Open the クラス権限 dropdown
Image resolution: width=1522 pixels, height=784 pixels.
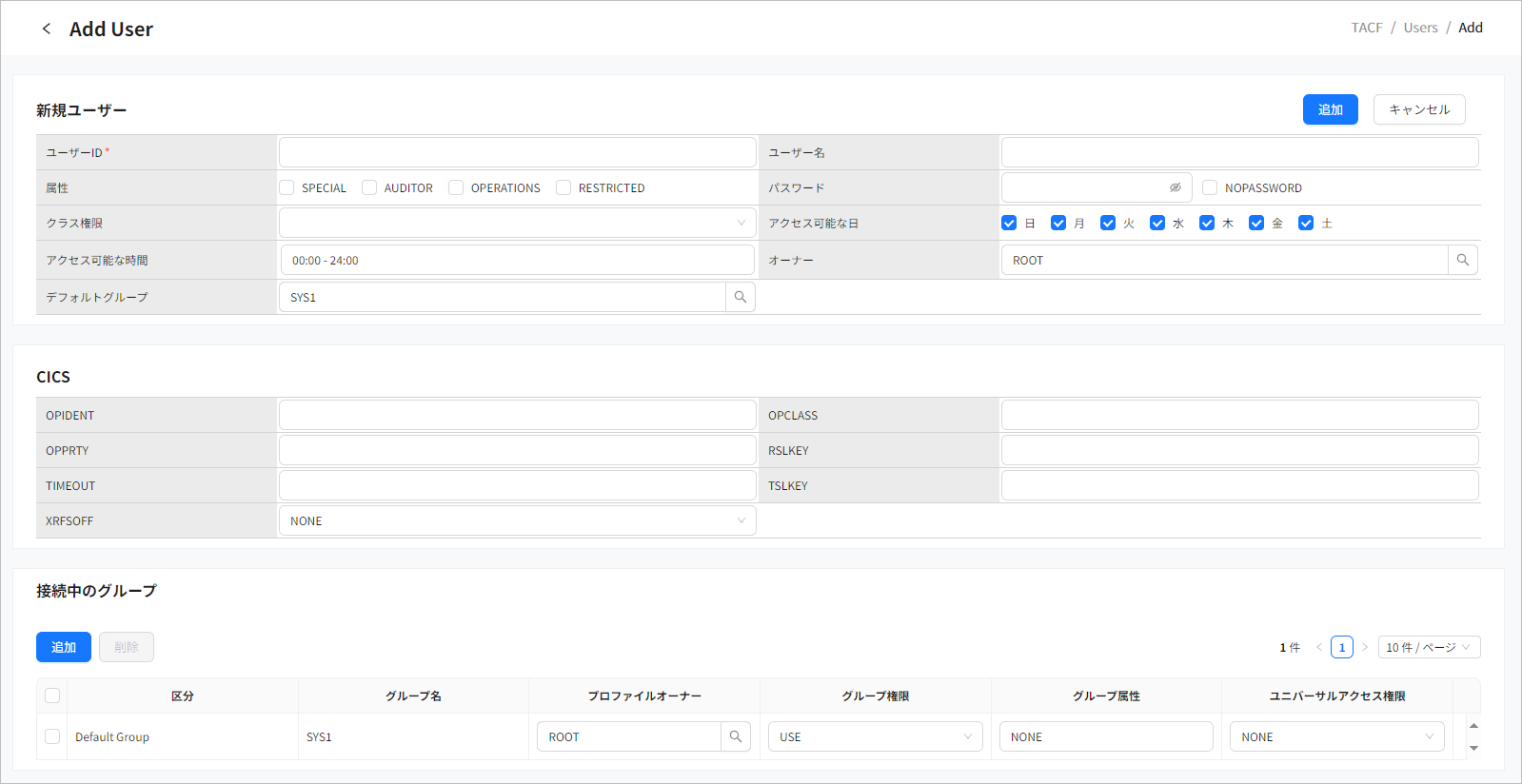click(x=517, y=223)
